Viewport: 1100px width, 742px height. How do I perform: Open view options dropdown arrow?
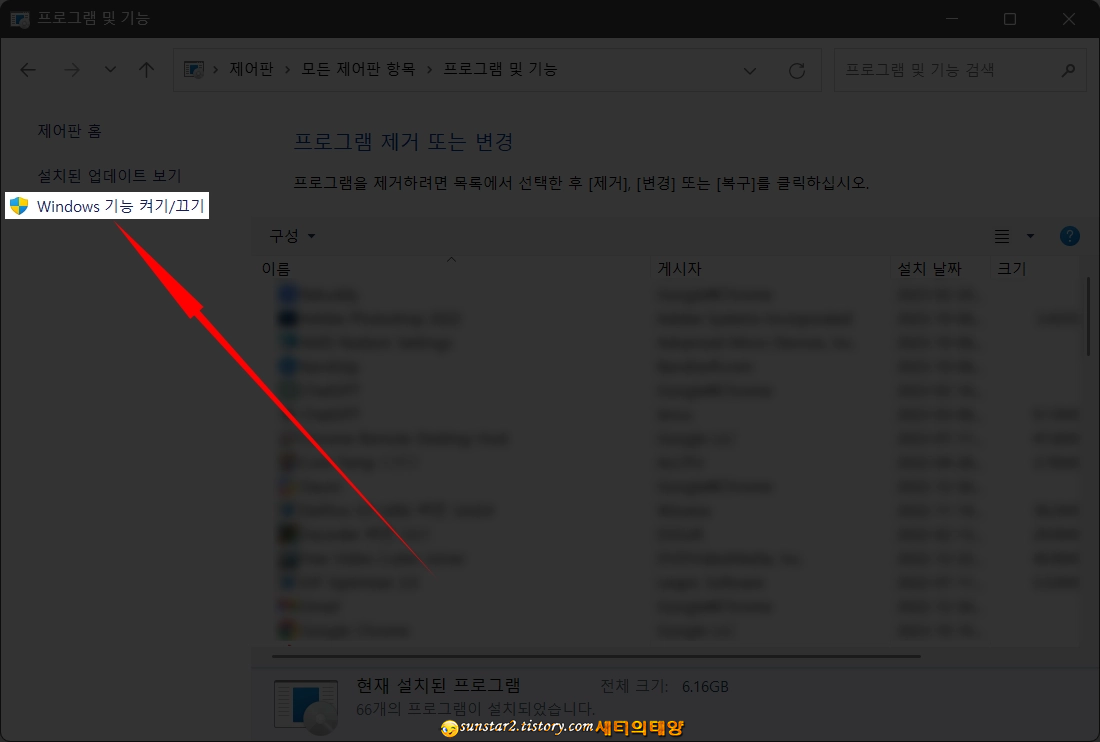tap(1031, 236)
